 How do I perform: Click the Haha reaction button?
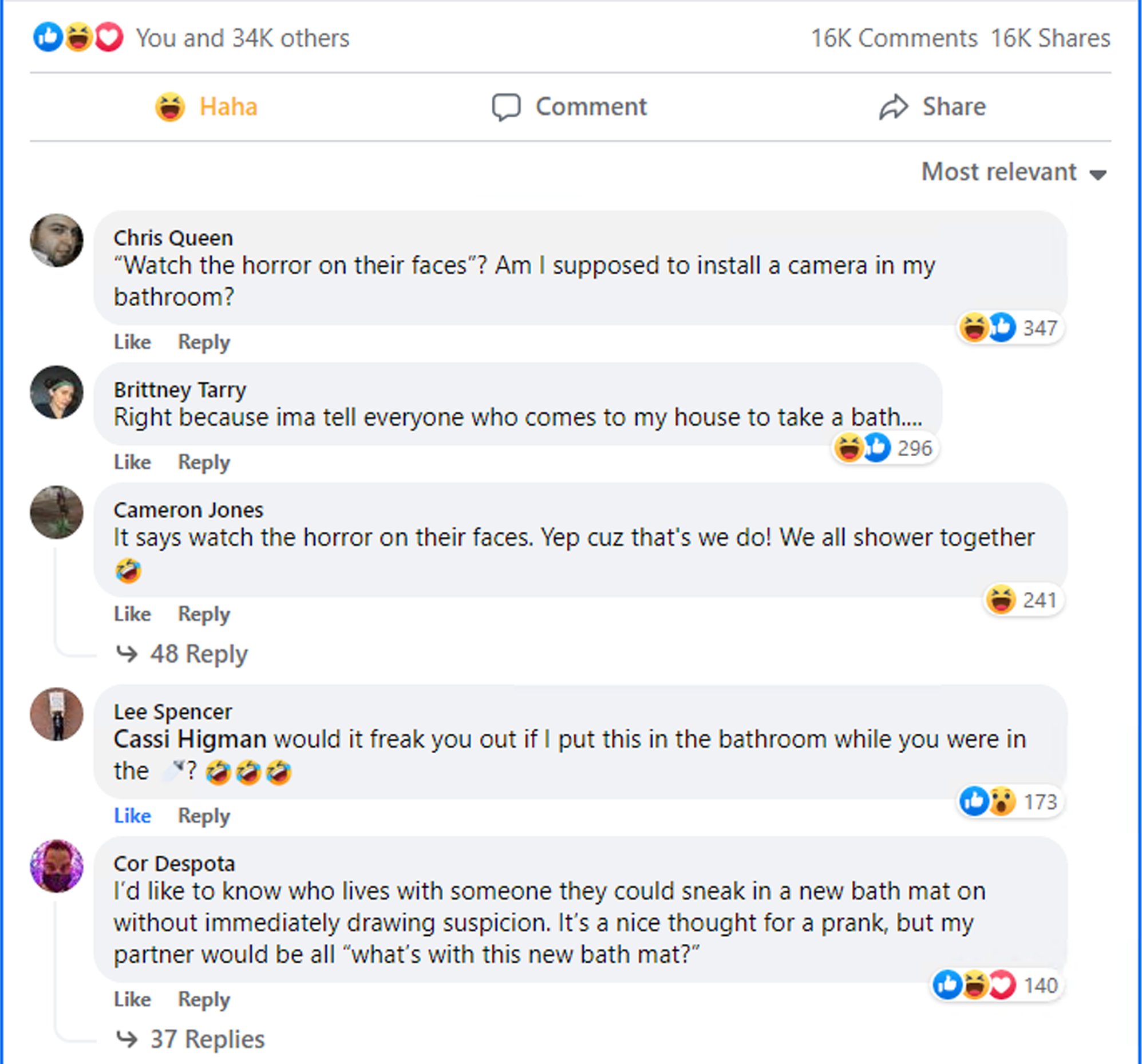point(206,107)
